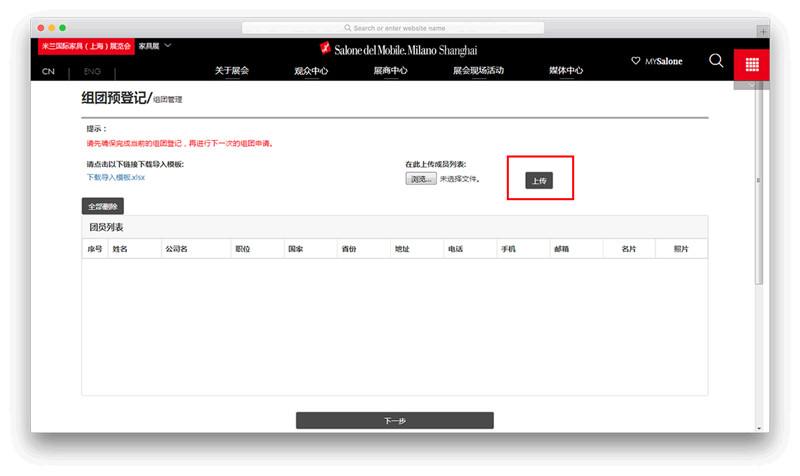
Task: Open the 展商中心 menu
Action: (390, 71)
